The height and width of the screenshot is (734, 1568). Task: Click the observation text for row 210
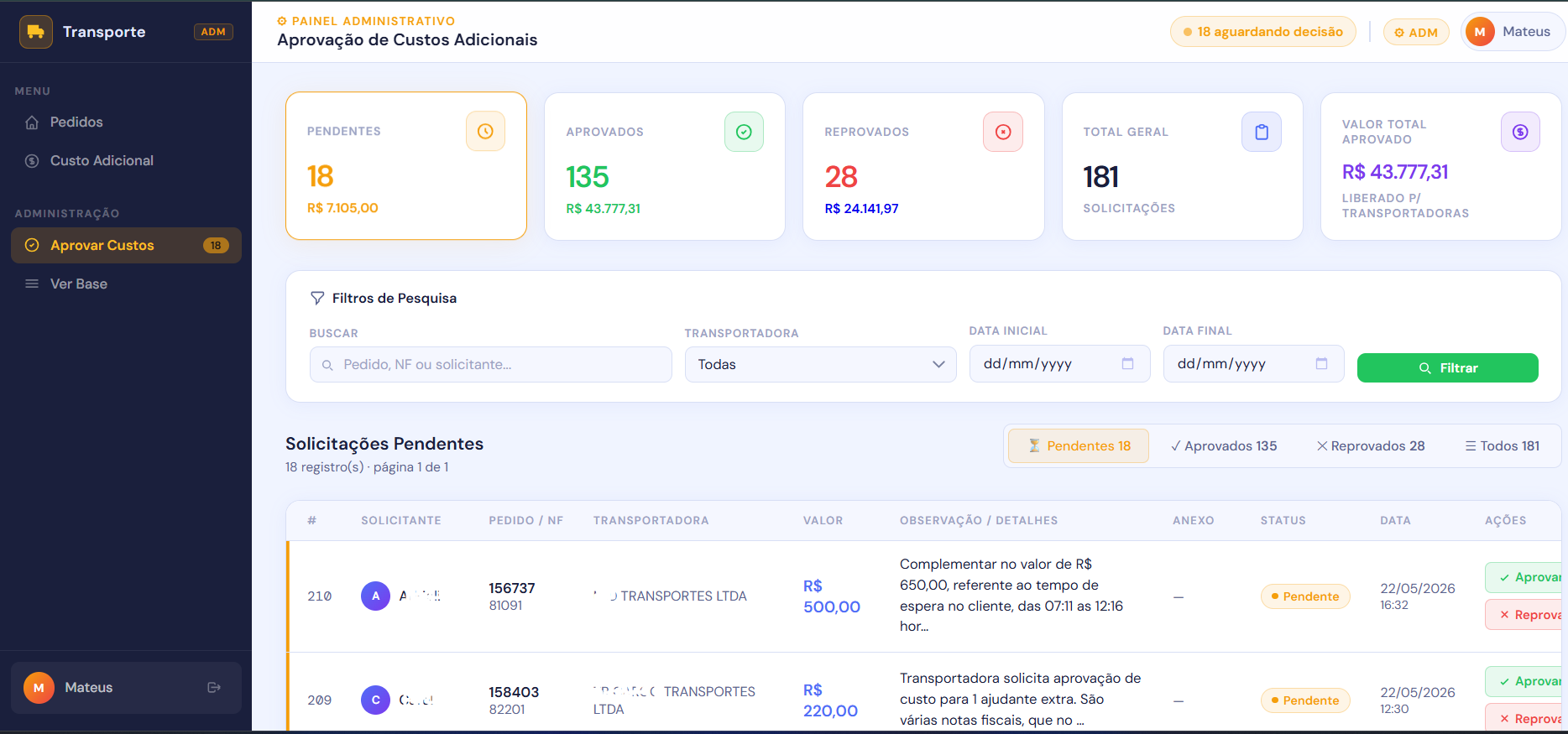(x=1011, y=595)
